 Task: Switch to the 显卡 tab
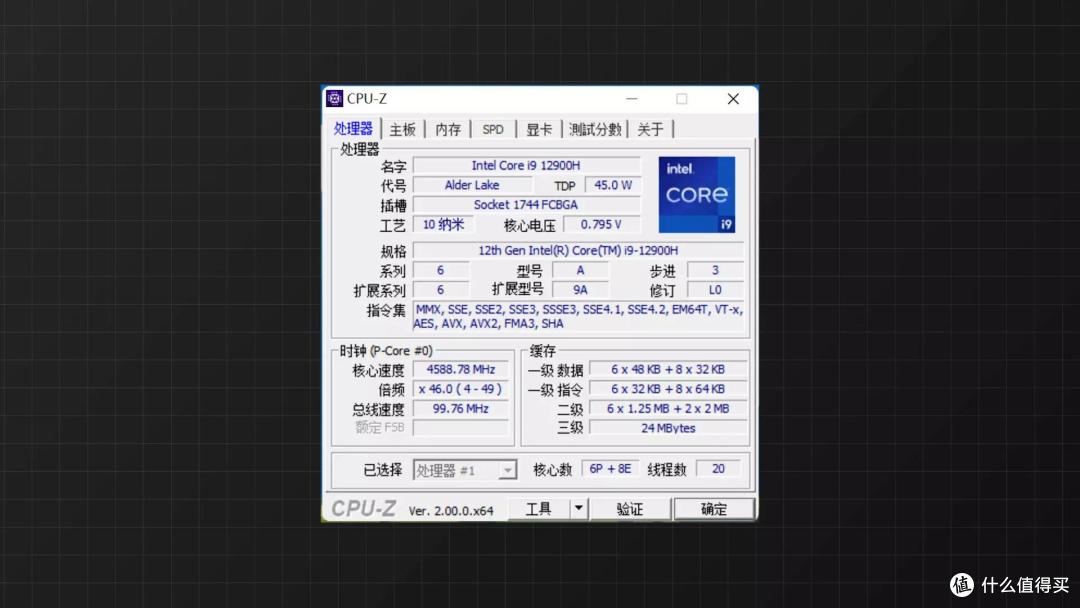point(539,129)
